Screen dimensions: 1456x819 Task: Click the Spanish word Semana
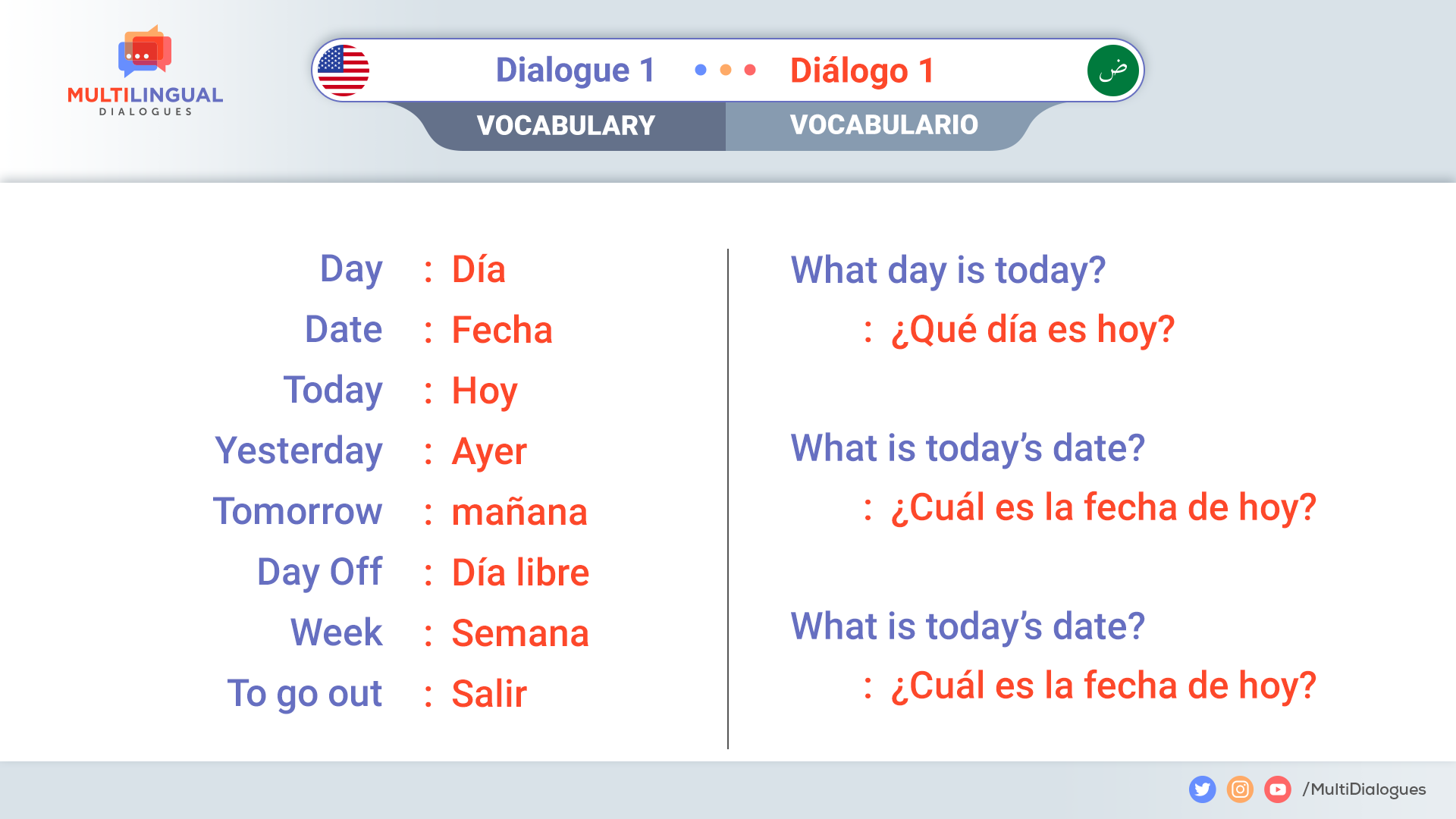[520, 633]
